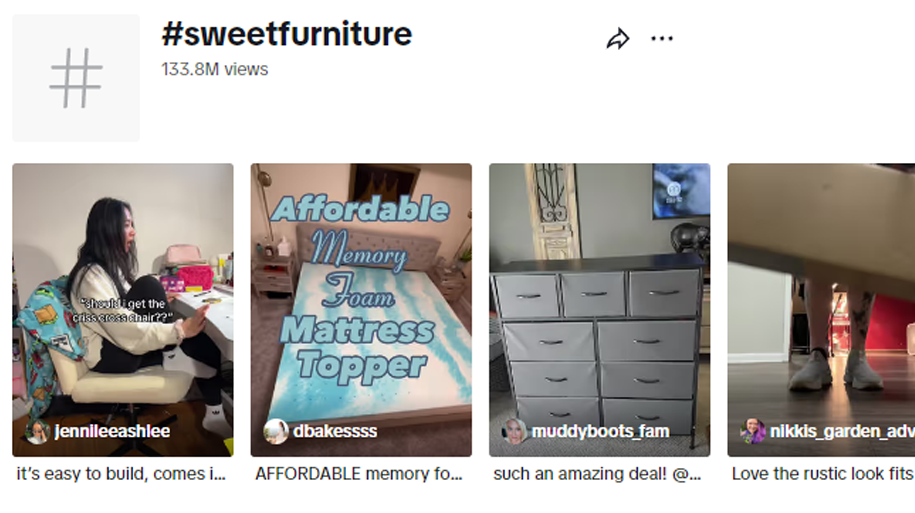
Task: Open muddyboots_fam's profile avatar
Action: 514,432
